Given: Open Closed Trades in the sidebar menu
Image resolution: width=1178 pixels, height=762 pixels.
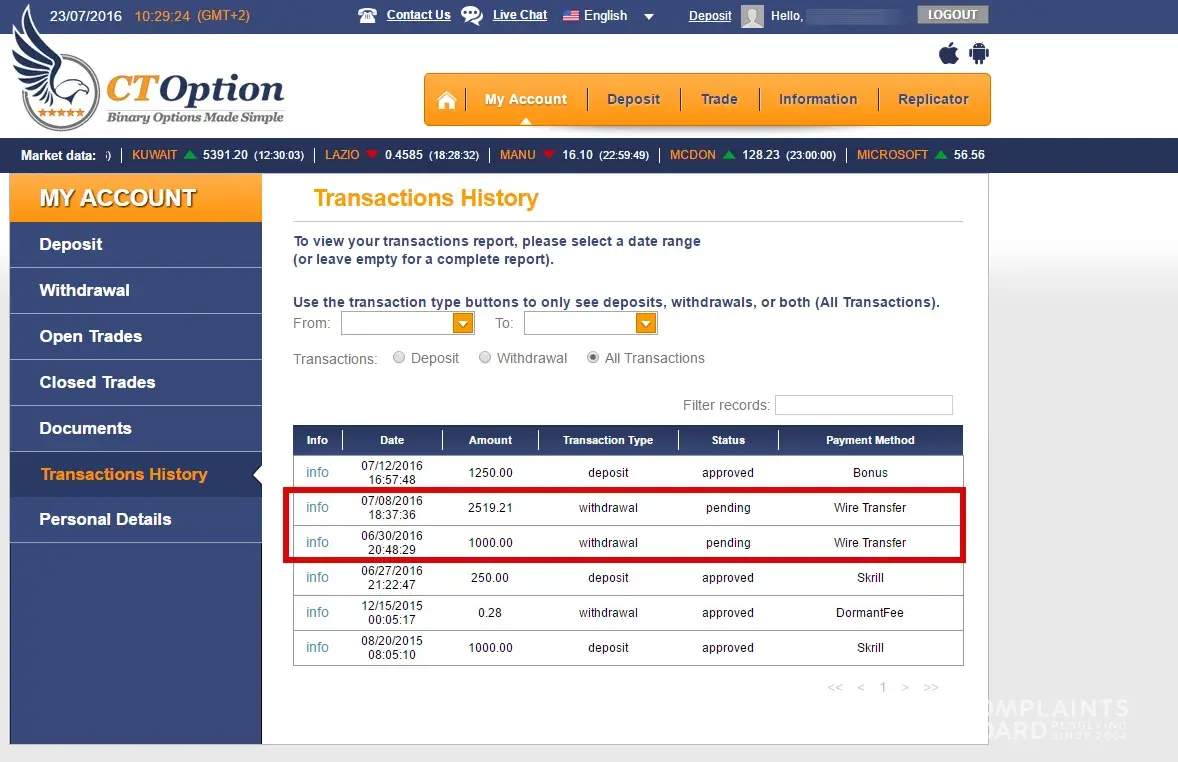Looking at the screenshot, I should click(97, 382).
